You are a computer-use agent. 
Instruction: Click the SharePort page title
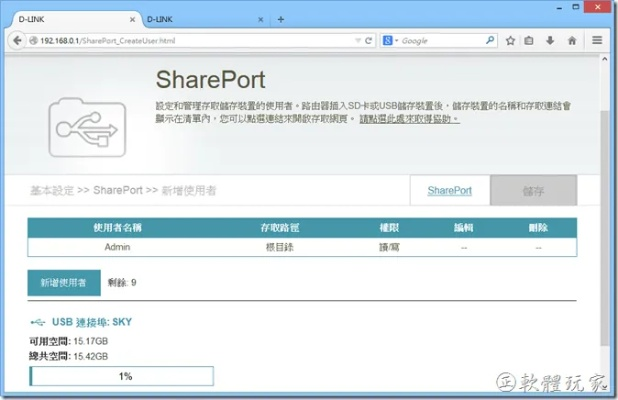coord(210,80)
